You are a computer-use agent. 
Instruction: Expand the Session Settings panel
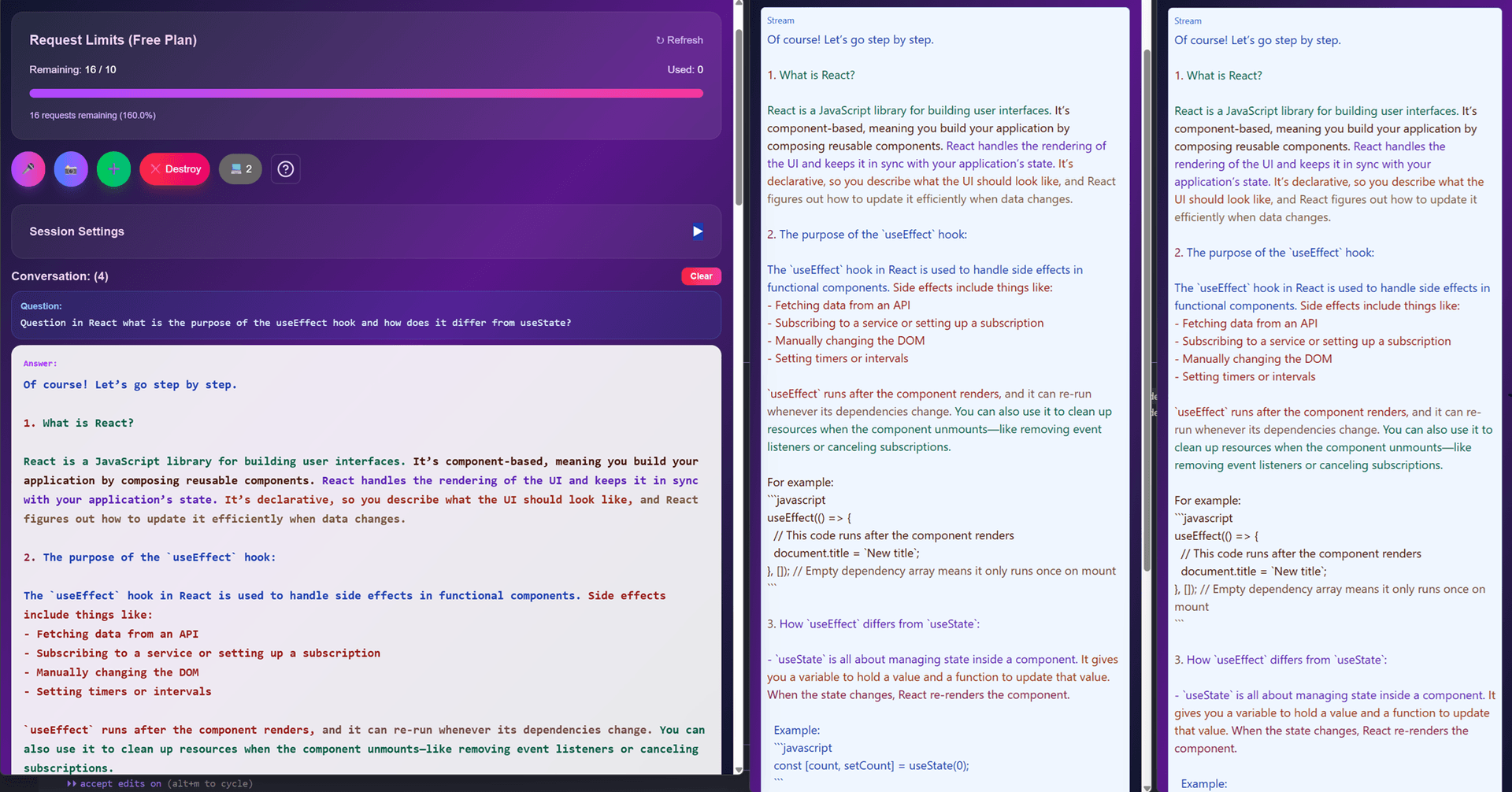point(697,231)
